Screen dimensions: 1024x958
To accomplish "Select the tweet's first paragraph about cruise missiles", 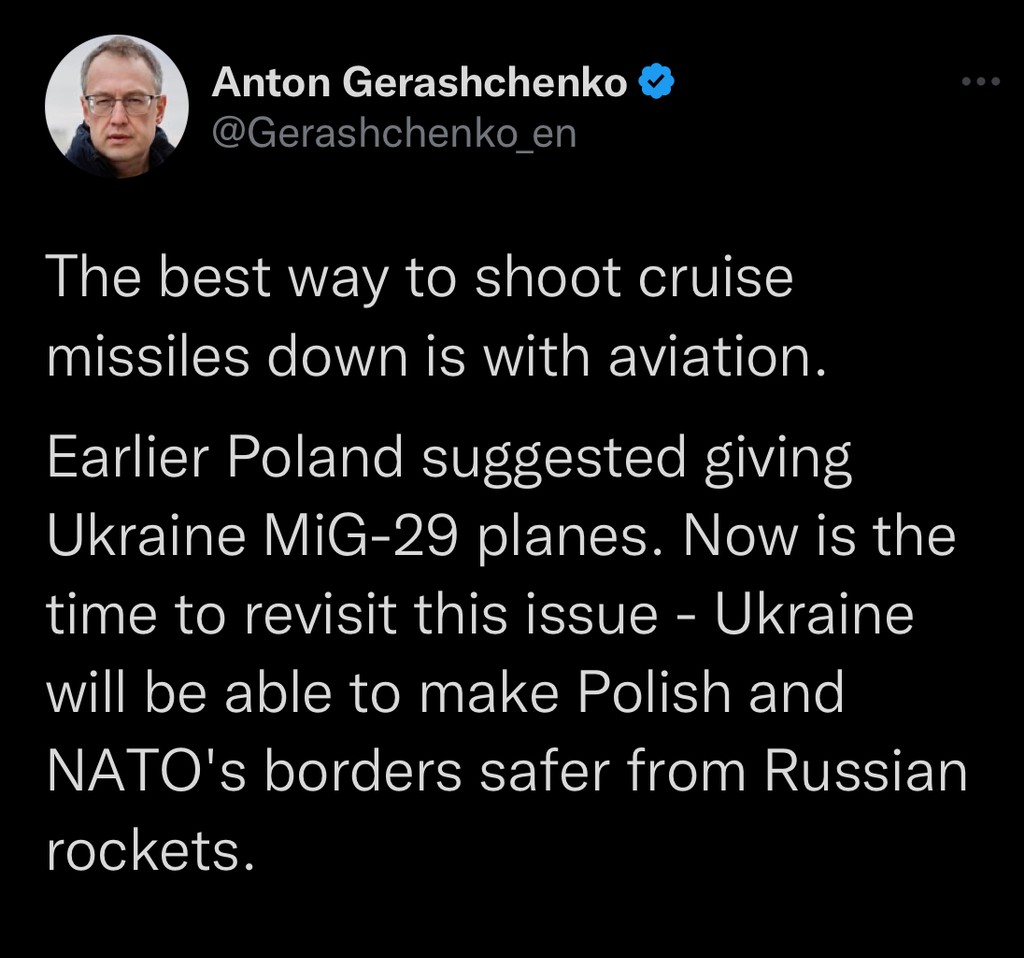I will (436, 317).
